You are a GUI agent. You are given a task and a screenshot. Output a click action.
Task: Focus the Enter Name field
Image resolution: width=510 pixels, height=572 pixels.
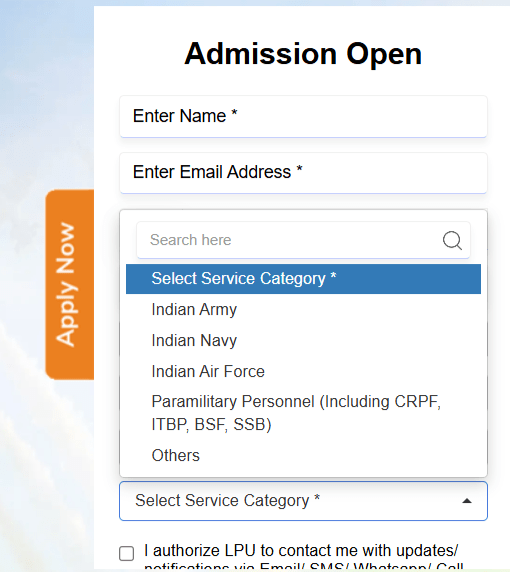[x=303, y=116]
